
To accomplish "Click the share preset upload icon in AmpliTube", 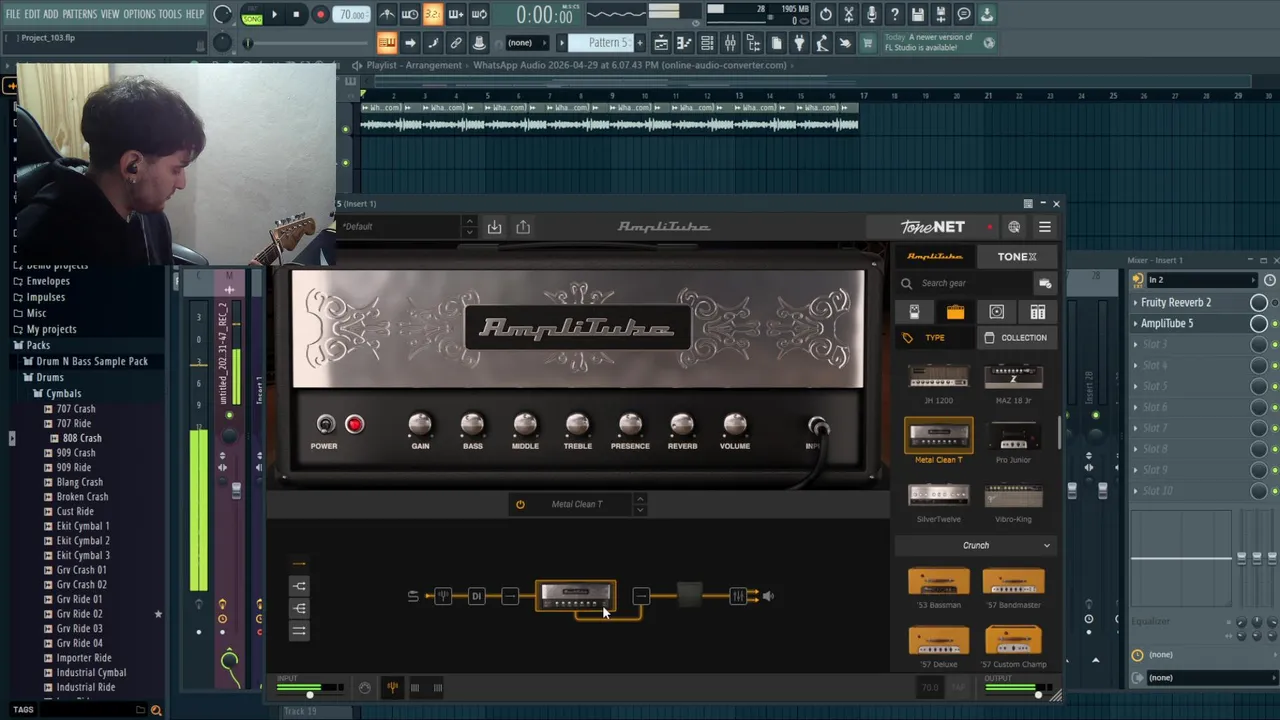I will pyautogui.click(x=523, y=227).
